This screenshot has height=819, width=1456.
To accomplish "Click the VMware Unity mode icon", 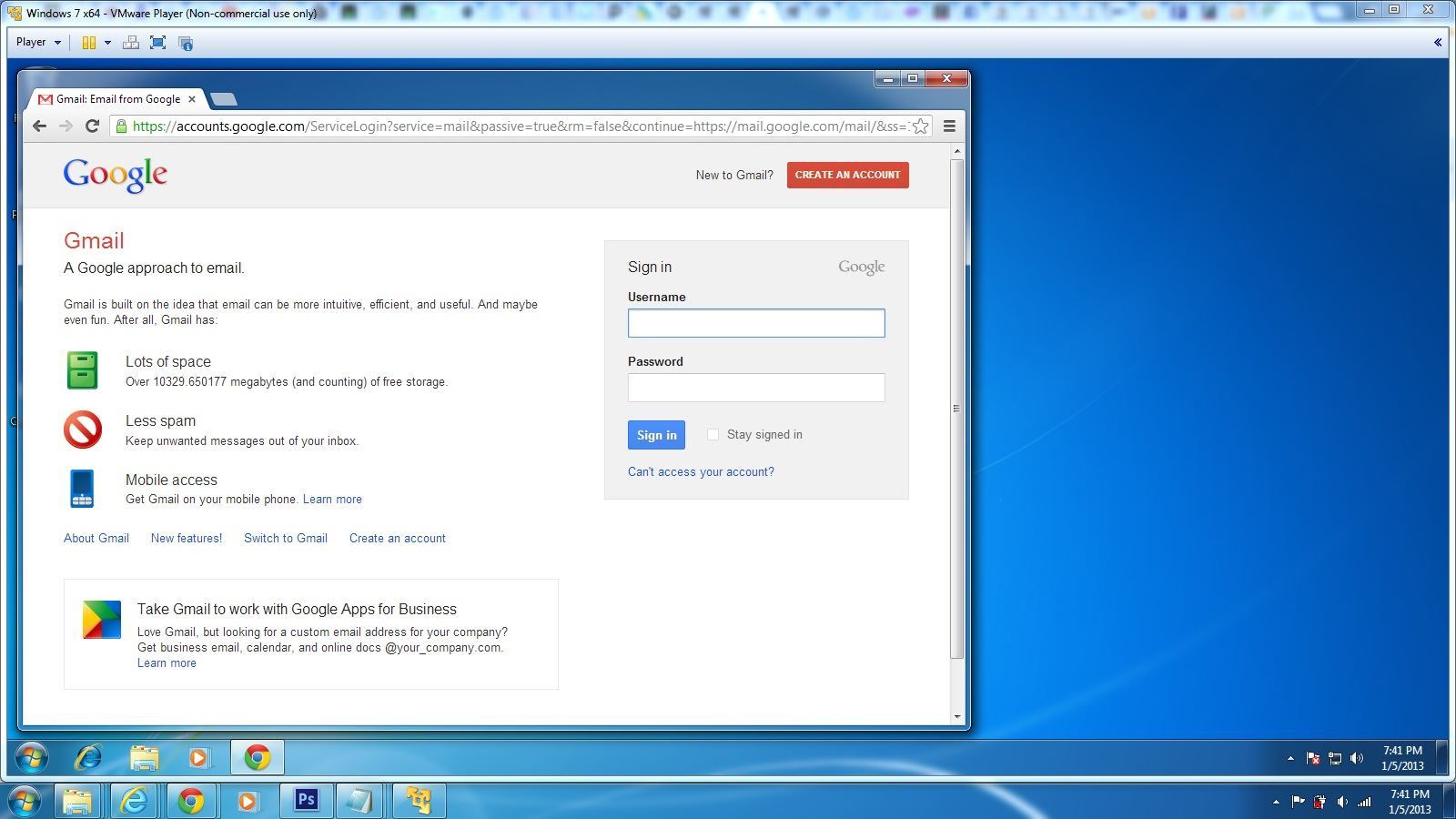I will pos(186,43).
